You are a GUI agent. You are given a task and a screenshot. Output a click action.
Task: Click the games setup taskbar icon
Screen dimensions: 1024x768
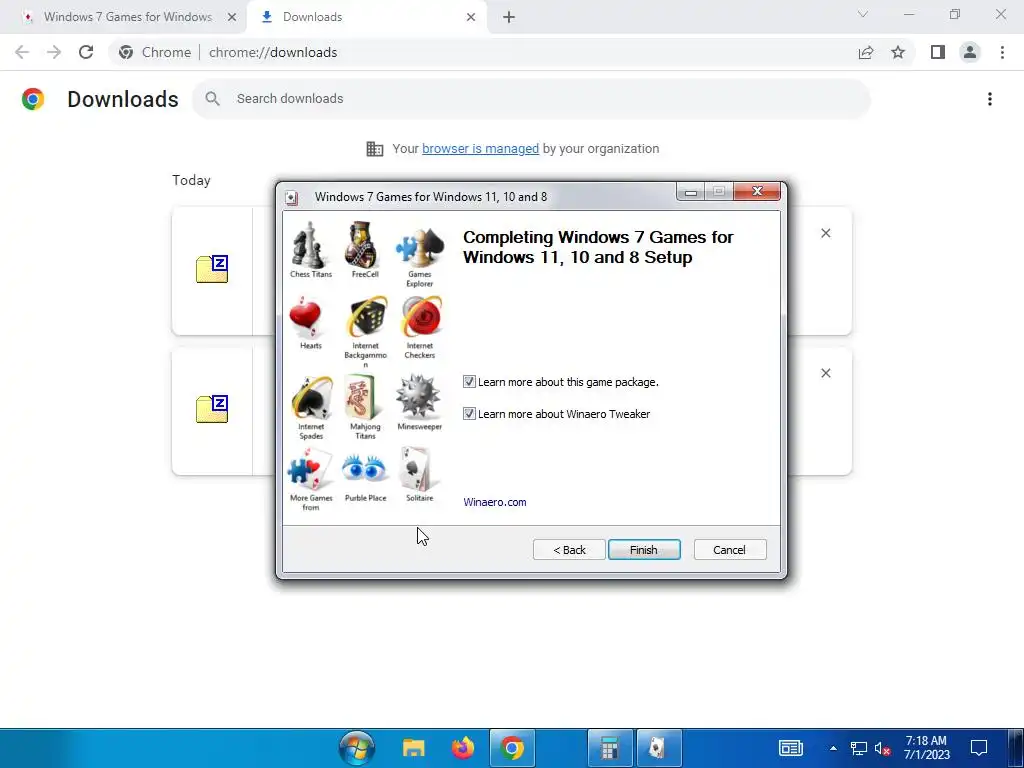(658, 748)
